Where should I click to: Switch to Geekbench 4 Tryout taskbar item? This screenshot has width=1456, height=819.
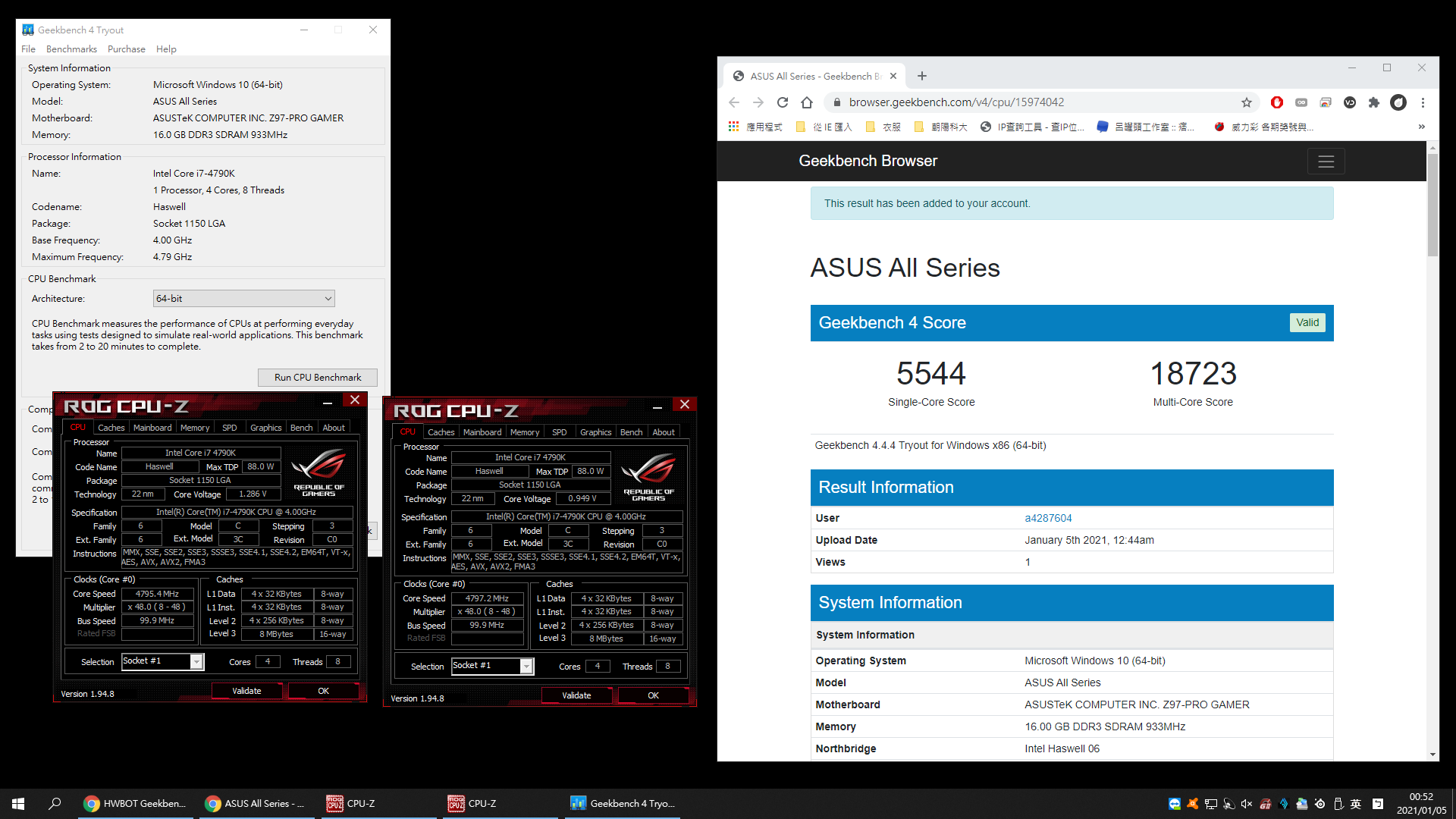point(623,804)
